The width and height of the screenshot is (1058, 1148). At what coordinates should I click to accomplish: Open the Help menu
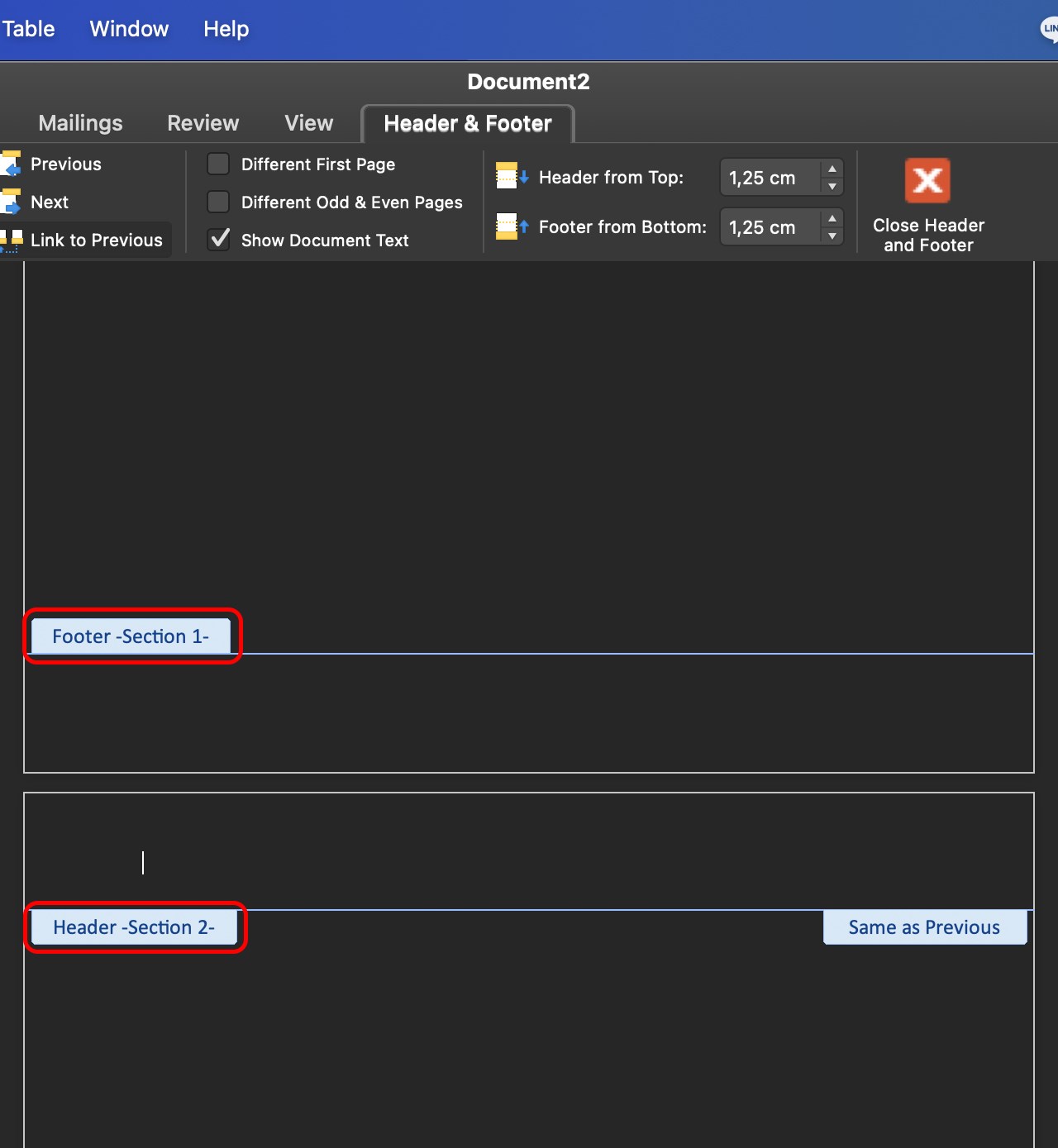226,29
